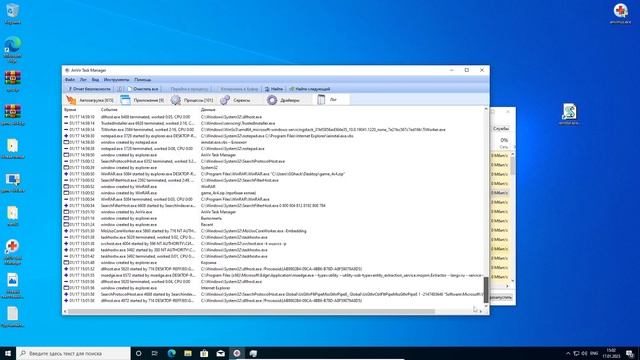This screenshot has width=640, height=360.
Task: Select the notepad.exe 3720 started row
Action: point(273,136)
